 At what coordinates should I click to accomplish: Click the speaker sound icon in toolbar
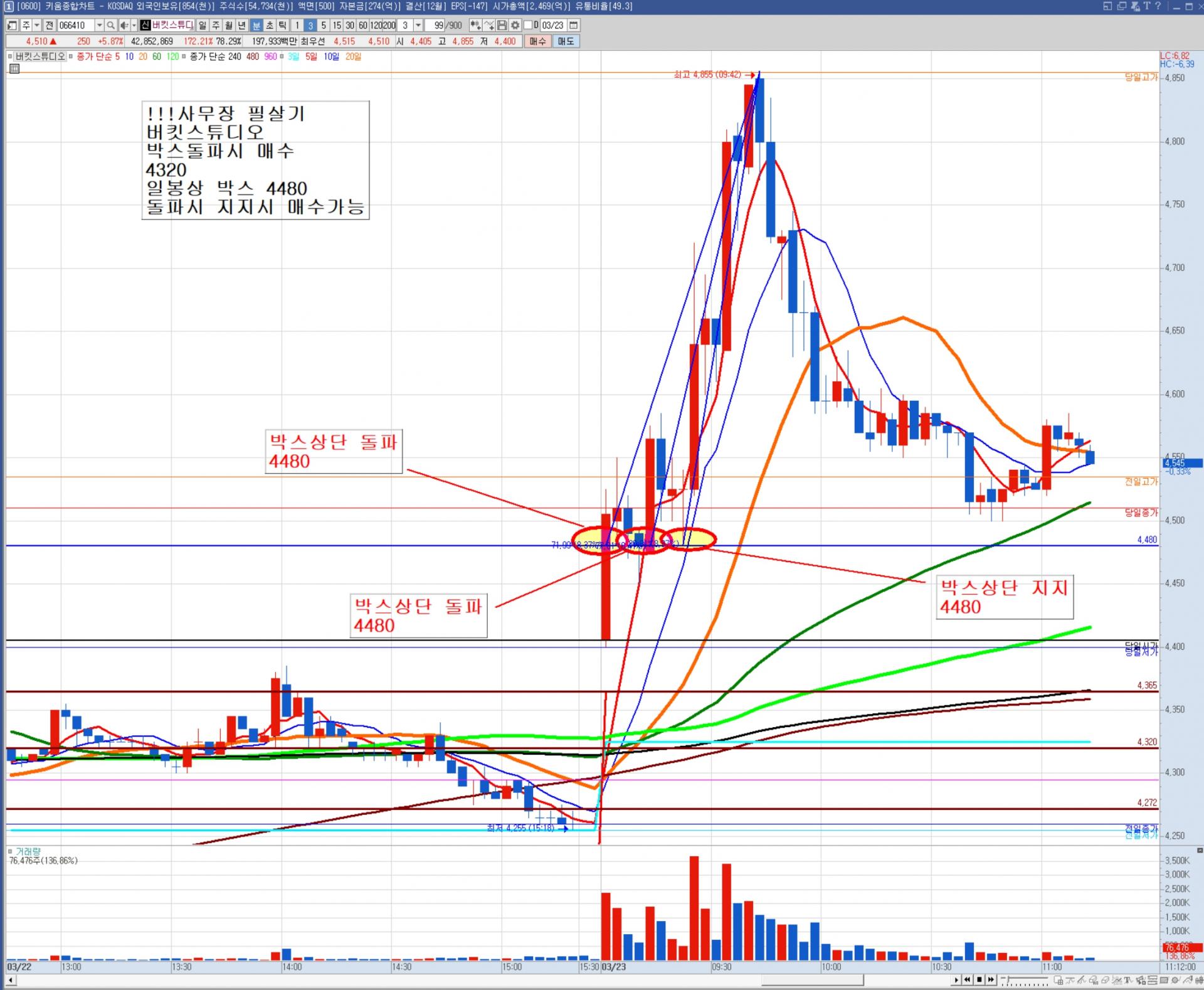[x=124, y=26]
